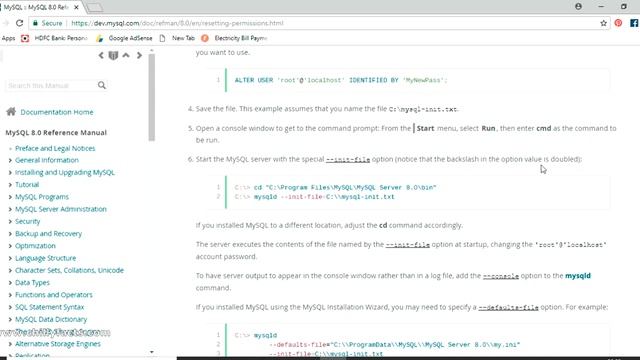This screenshot has width=640, height=360.
Task: Open manual table of contents book icon
Action: (113, 55)
